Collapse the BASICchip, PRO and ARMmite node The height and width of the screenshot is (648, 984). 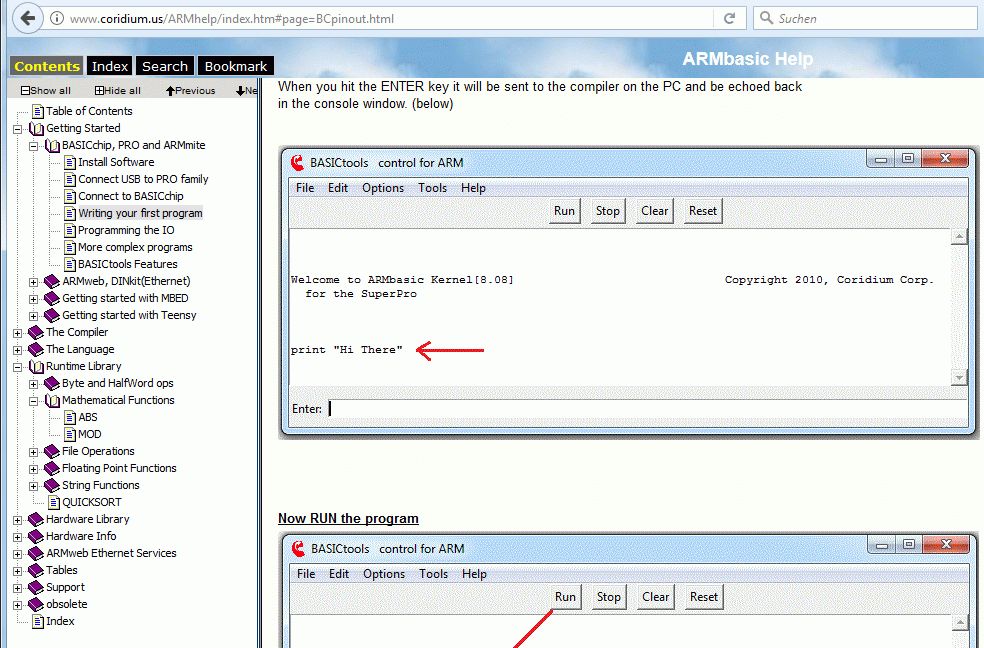click(x=33, y=146)
